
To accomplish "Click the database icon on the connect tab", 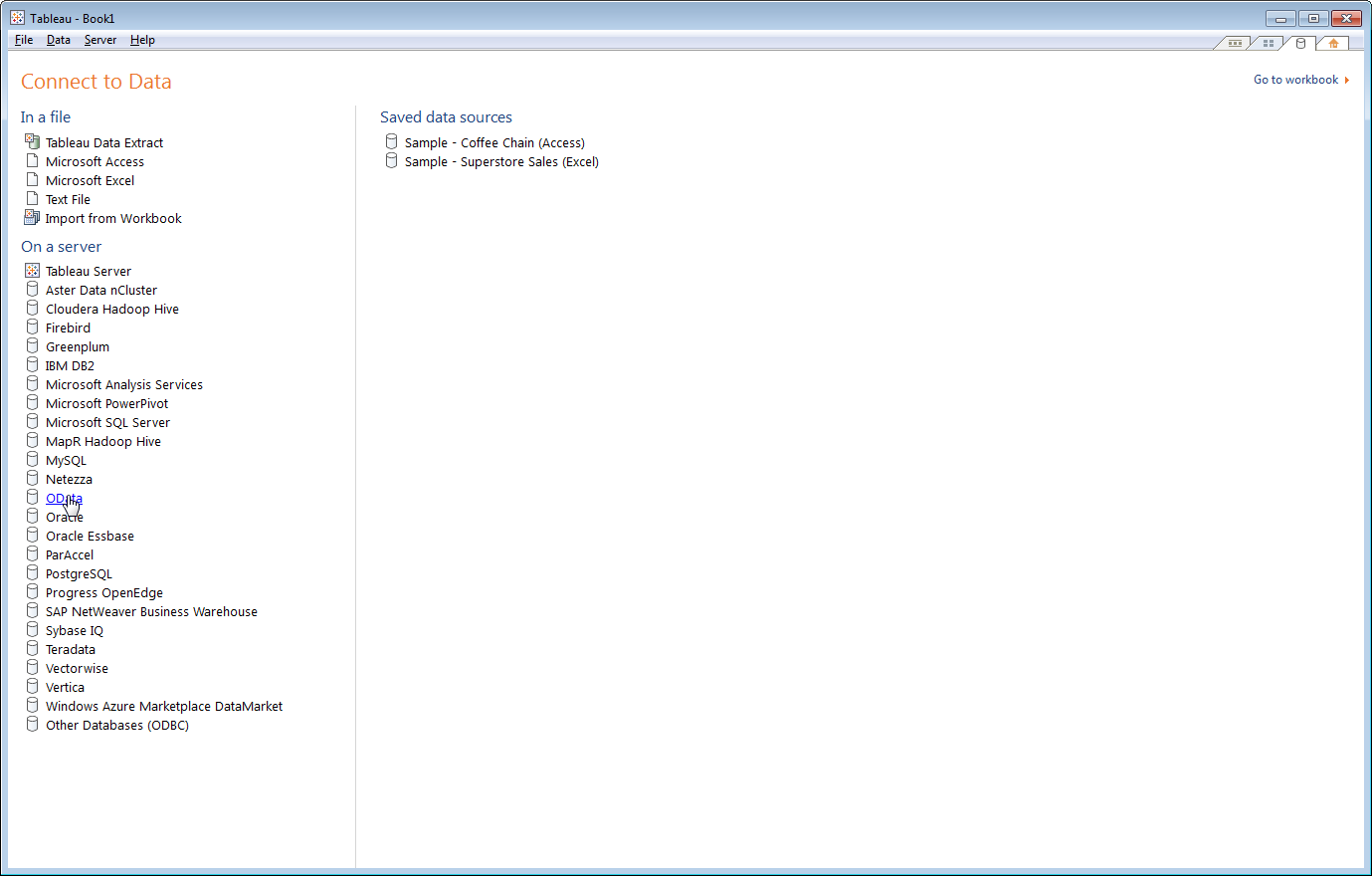I will coord(1300,43).
